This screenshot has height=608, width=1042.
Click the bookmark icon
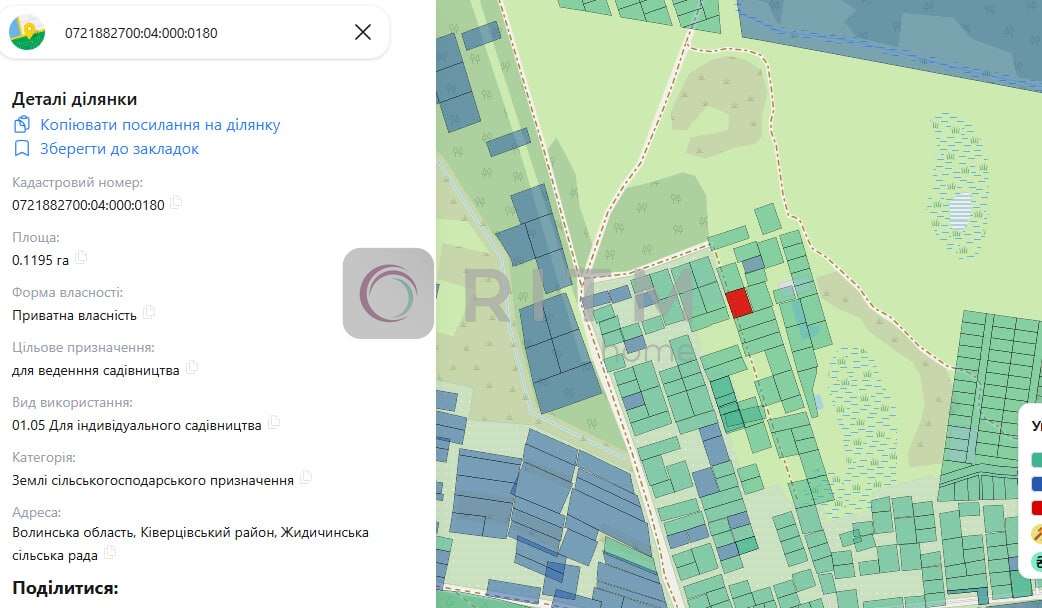[x=22, y=149]
